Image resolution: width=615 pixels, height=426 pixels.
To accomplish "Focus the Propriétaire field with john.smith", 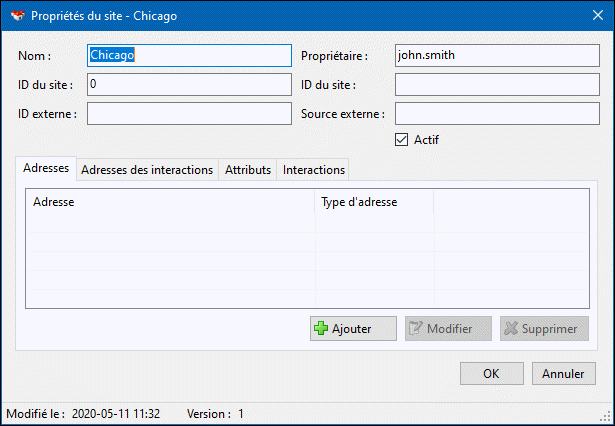I will [x=496, y=56].
